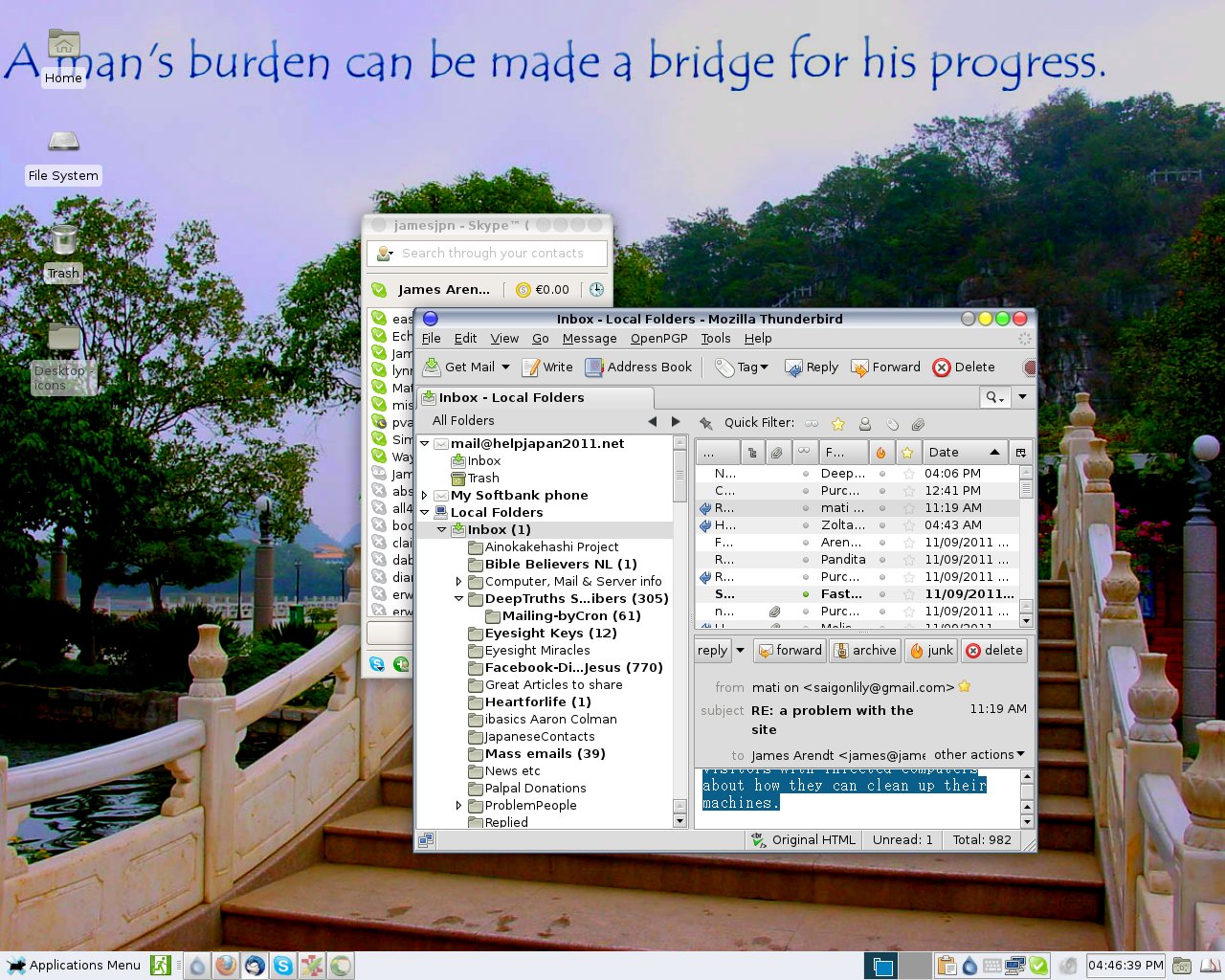
Task: Sort by the junk flame column header
Action: coord(881,452)
